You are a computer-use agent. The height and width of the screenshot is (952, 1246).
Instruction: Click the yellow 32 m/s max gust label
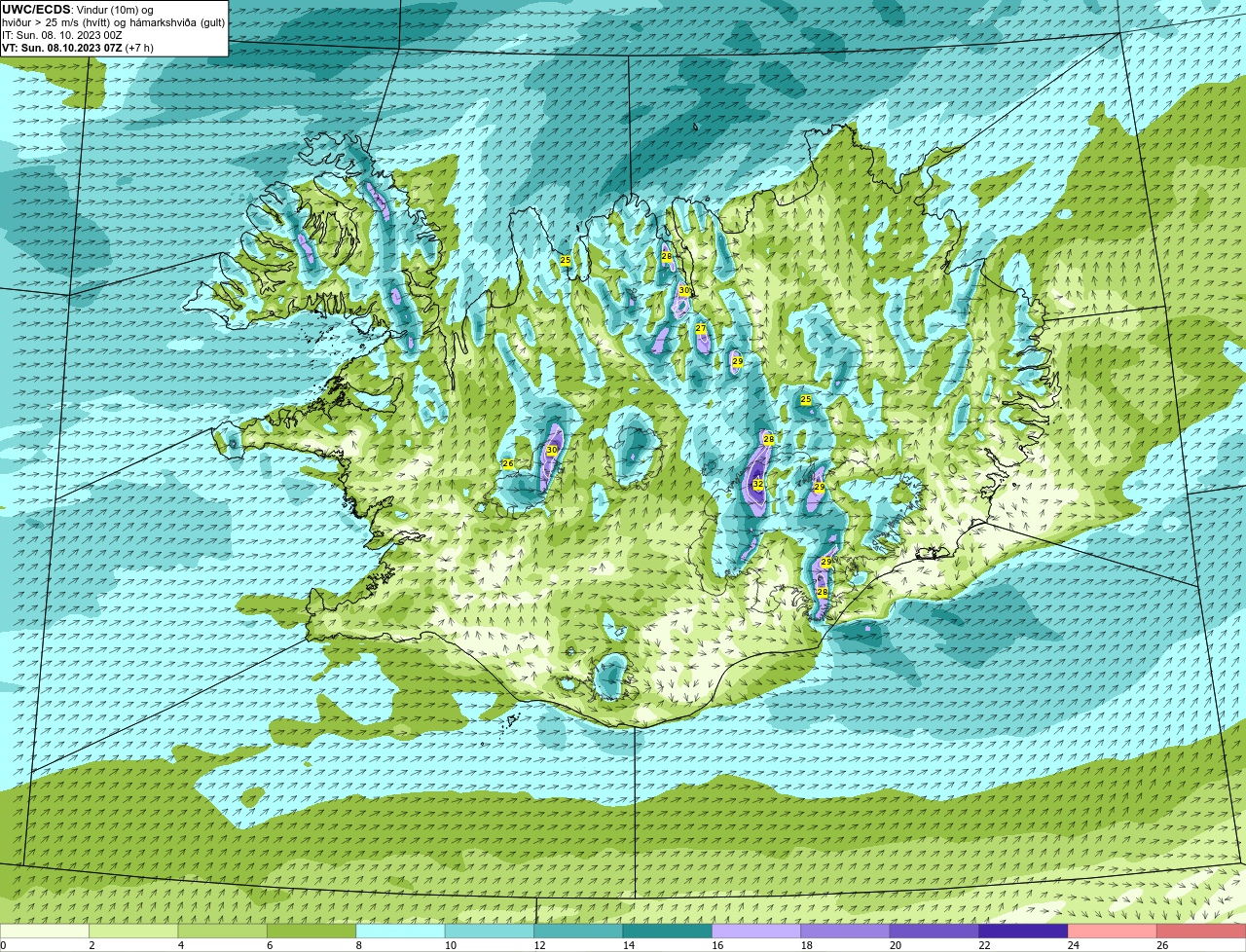tap(758, 484)
